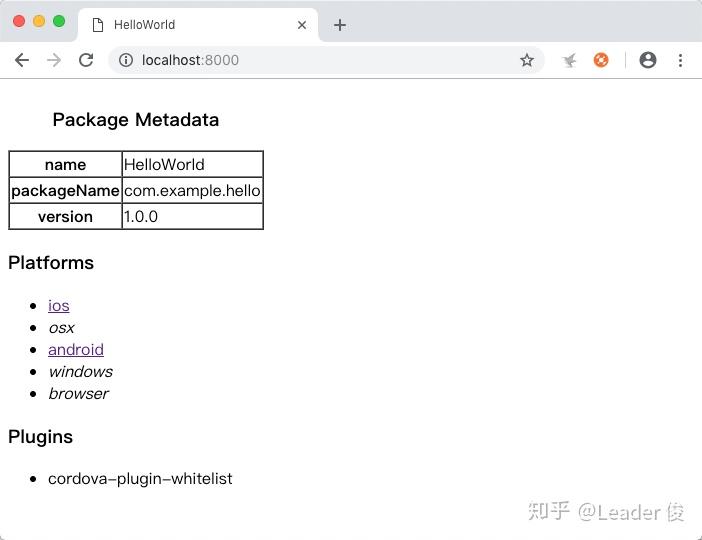Click the address bar showing localhost:8000
This screenshot has height=540, width=702.
320,60
